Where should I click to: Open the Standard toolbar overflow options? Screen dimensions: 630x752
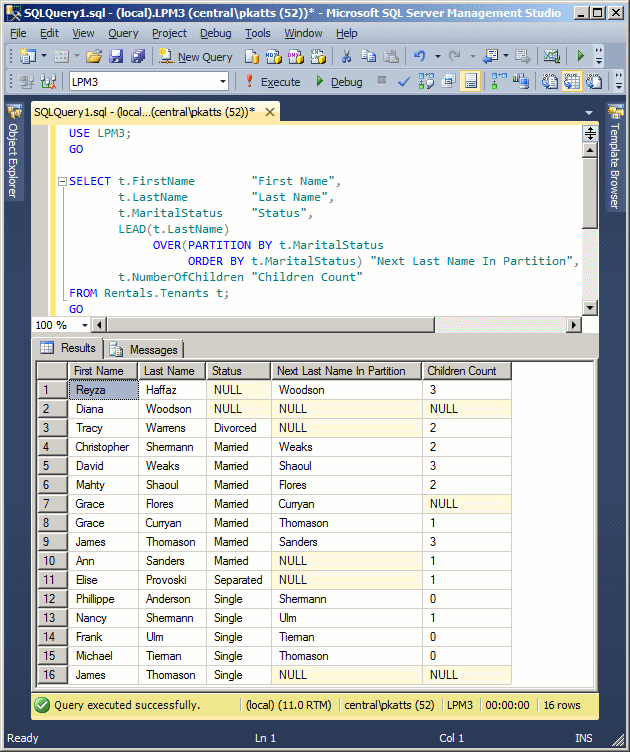coord(598,56)
